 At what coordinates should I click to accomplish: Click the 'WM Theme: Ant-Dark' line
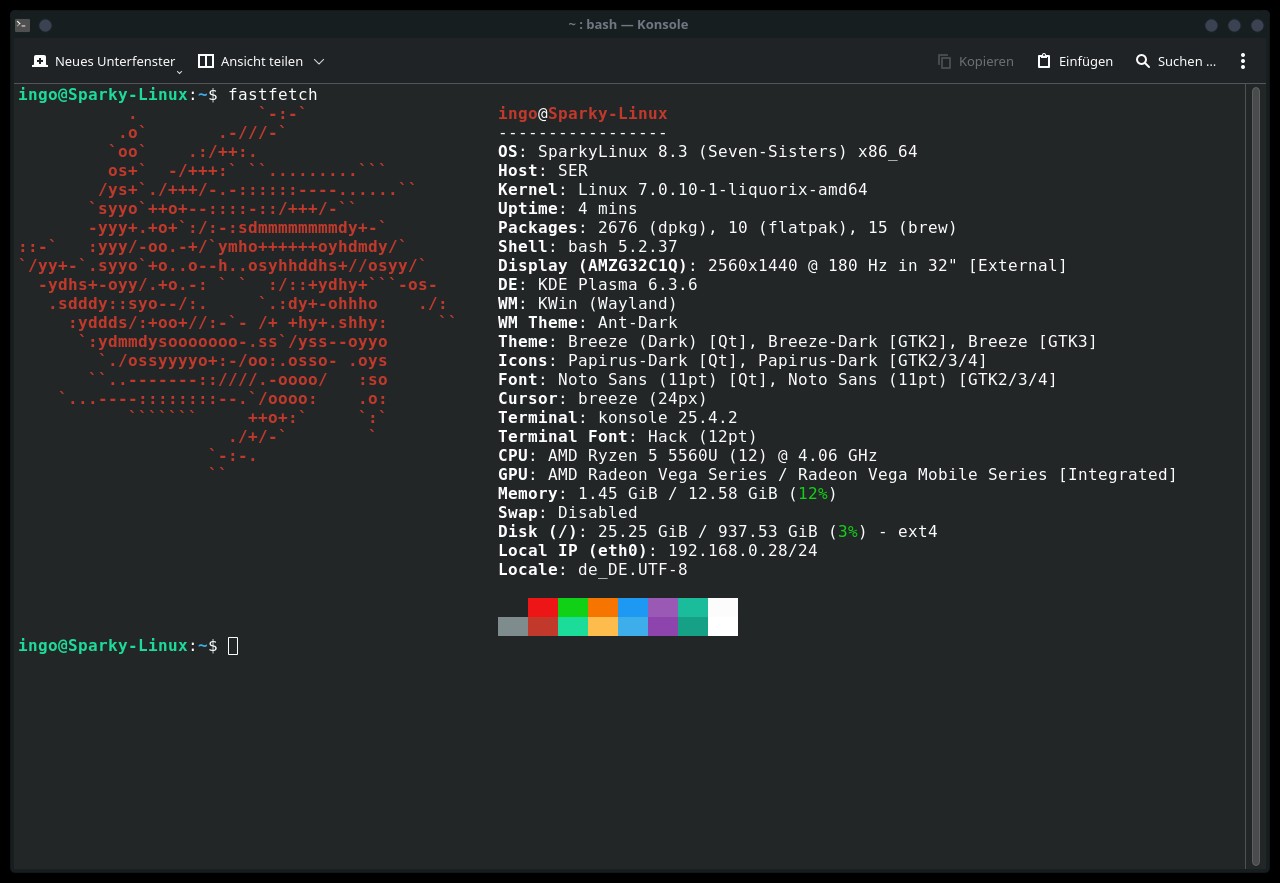click(588, 323)
